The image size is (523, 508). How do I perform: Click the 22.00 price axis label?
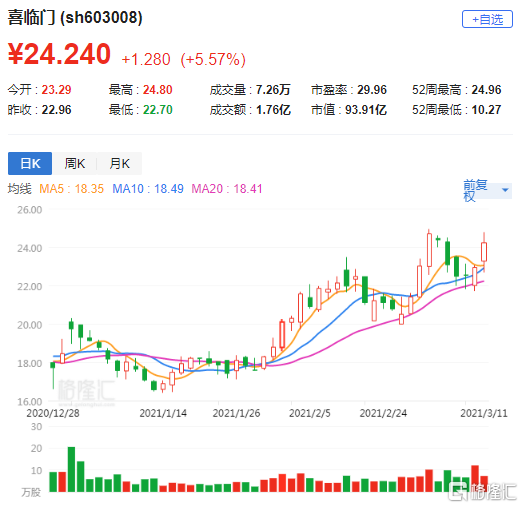point(30,287)
